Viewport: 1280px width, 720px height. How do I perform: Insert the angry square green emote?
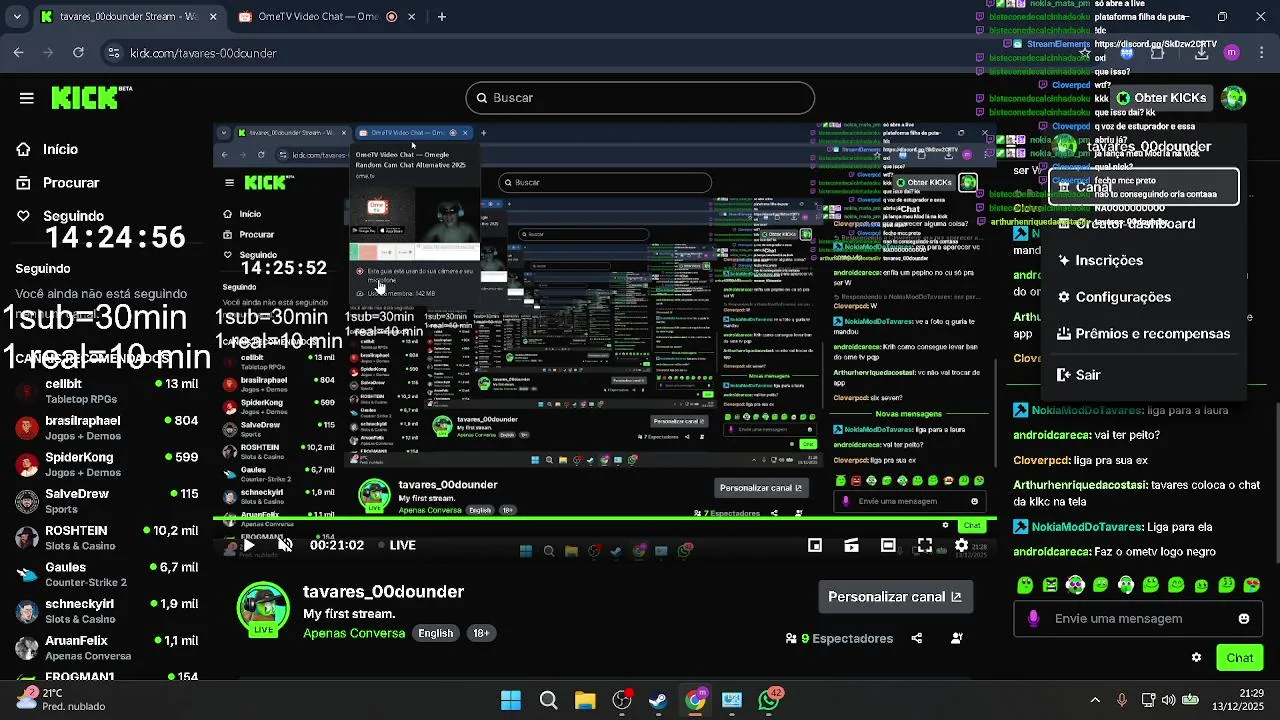click(1050, 585)
